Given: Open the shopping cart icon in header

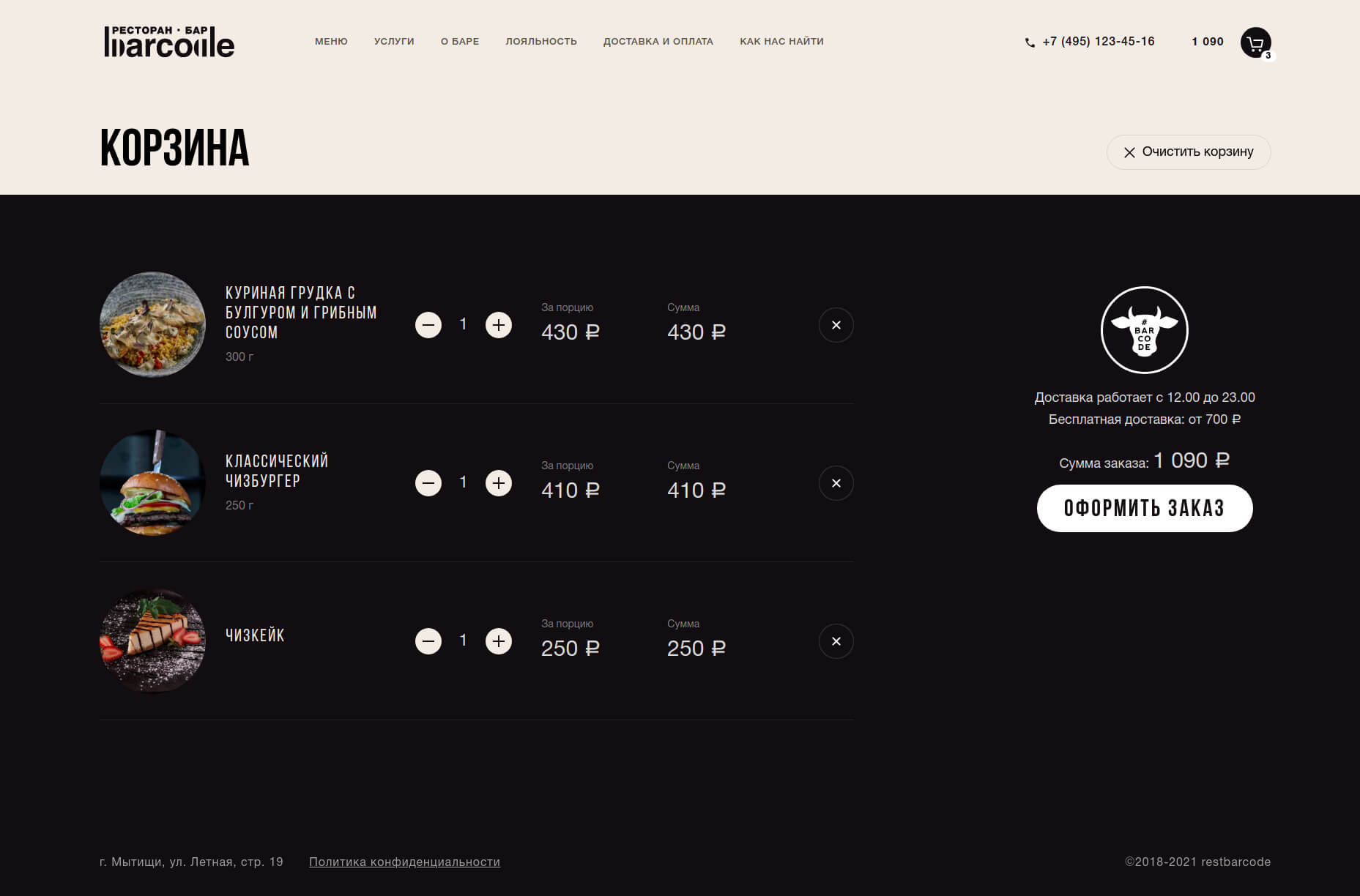Looking at the screenshot, I should [1255, 42].
